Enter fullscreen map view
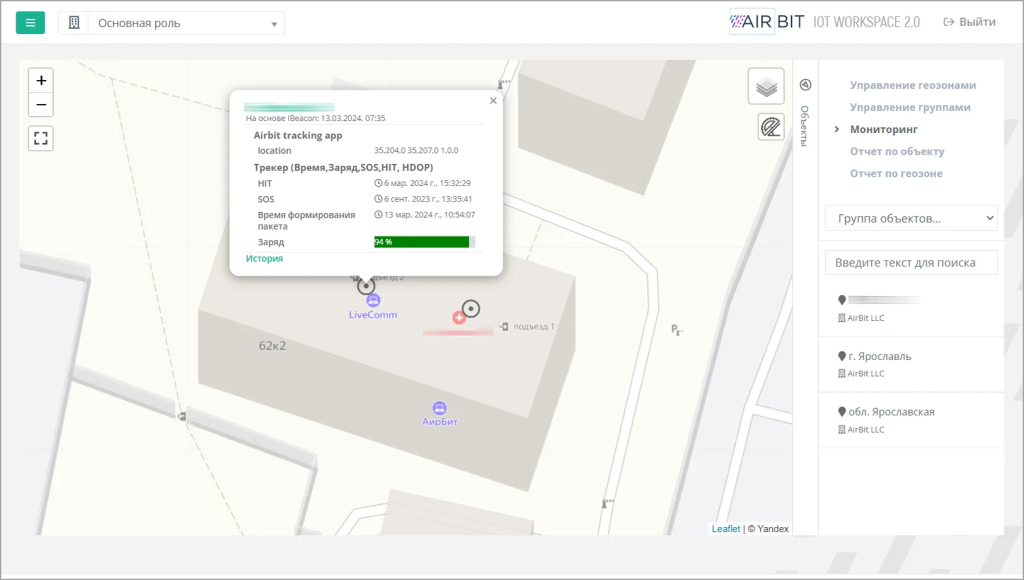The height and width of the screenshot is (580, 1024). (41, 139)
